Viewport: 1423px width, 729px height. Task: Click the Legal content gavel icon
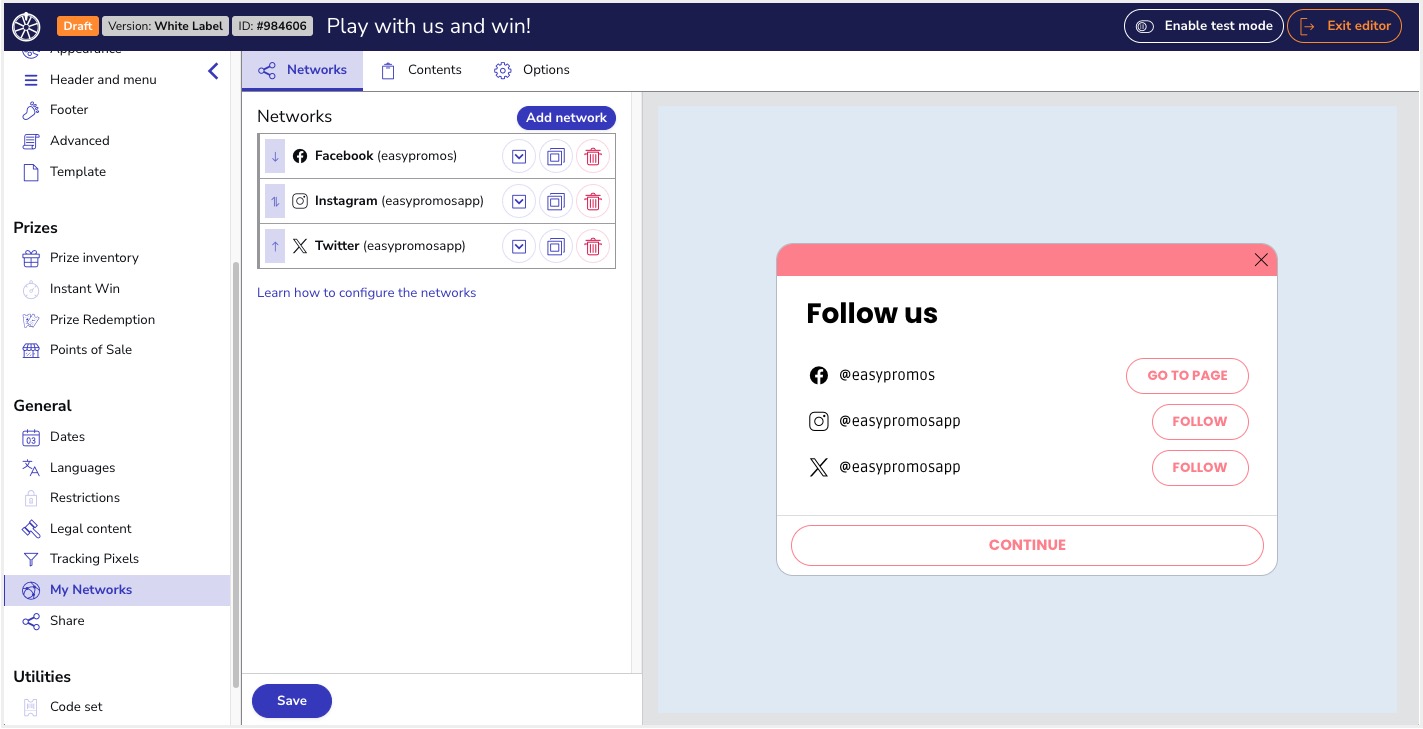[31, 529]
